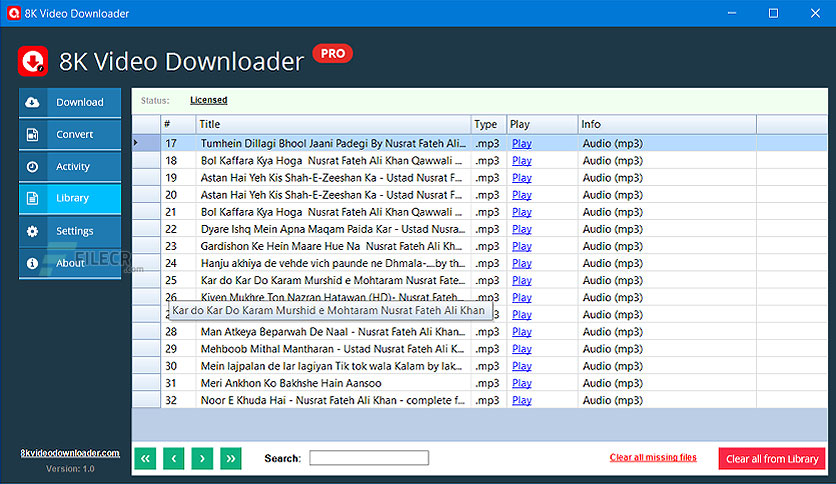836x484 pixels.
Task: Click row number 28 cell
Action: tap(178, 332)
